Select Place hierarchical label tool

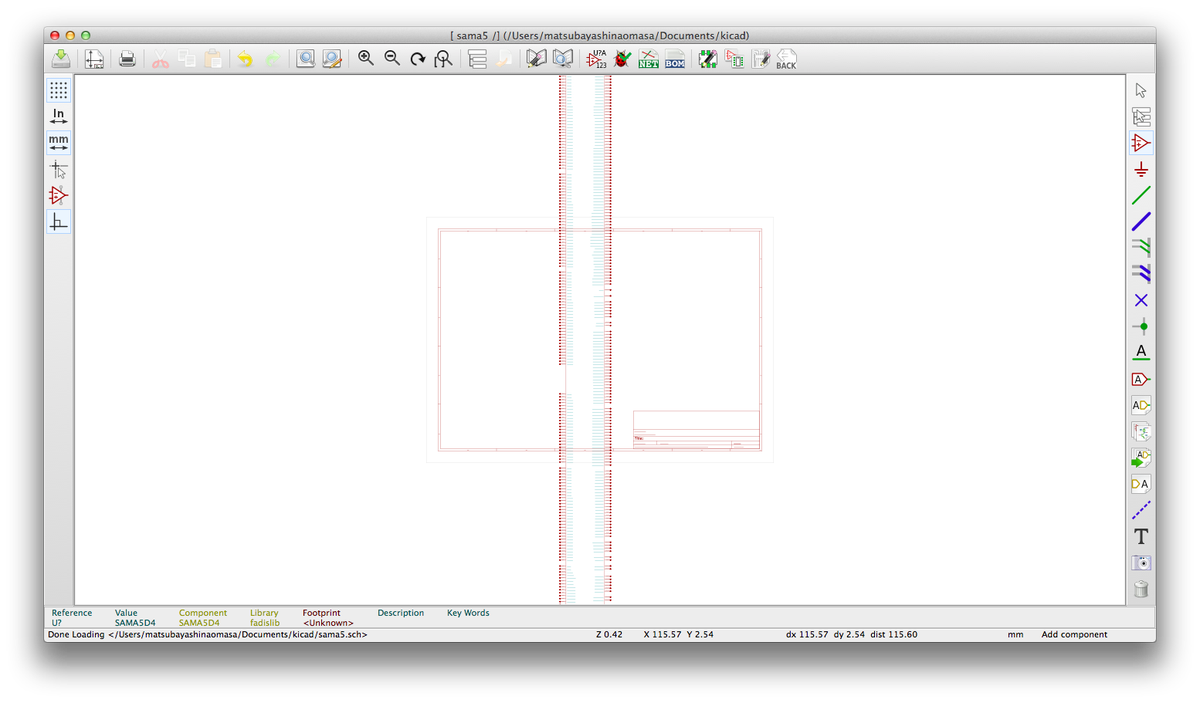coord(1141,405)
